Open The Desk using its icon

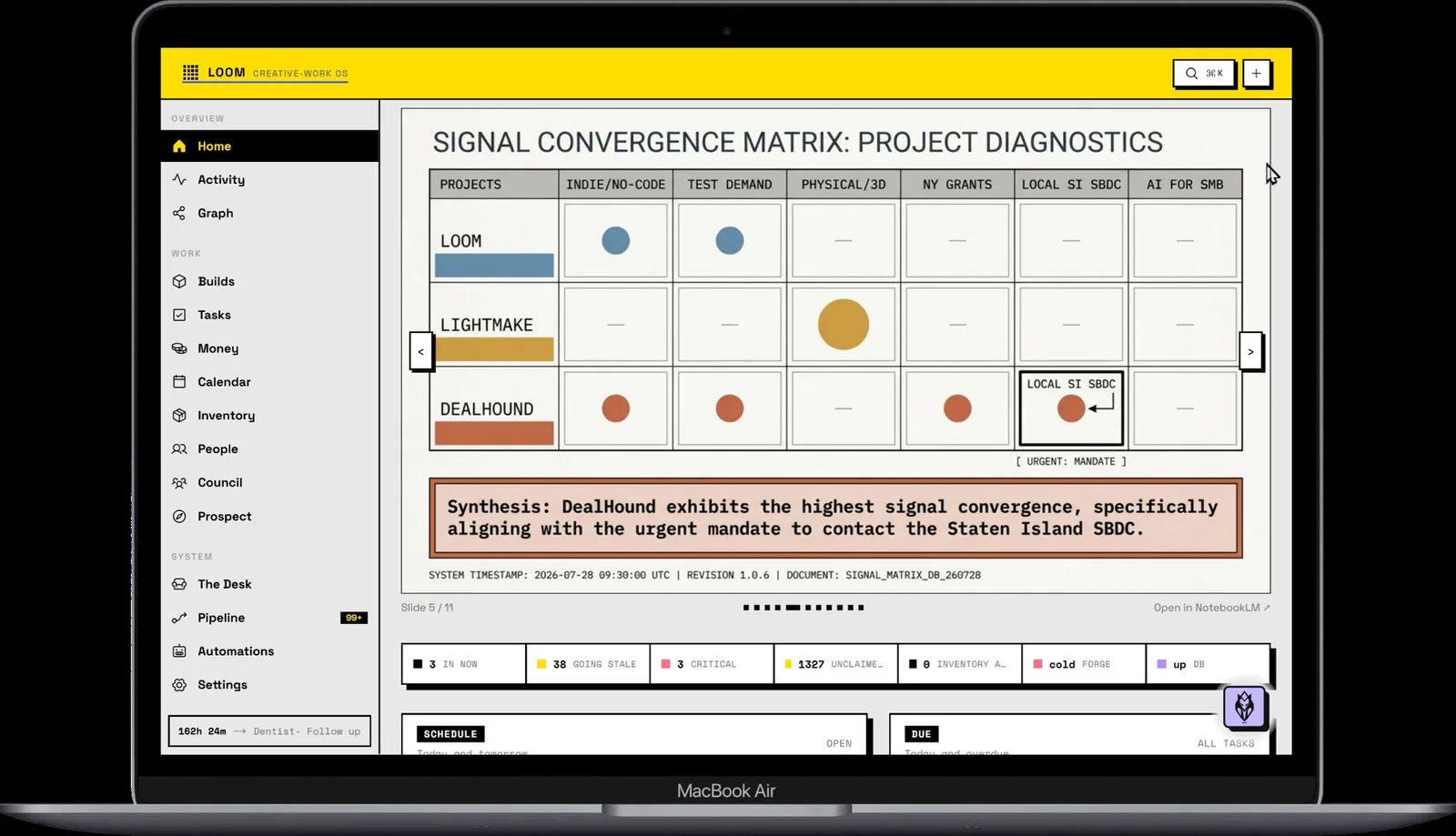tap(179, 585)
